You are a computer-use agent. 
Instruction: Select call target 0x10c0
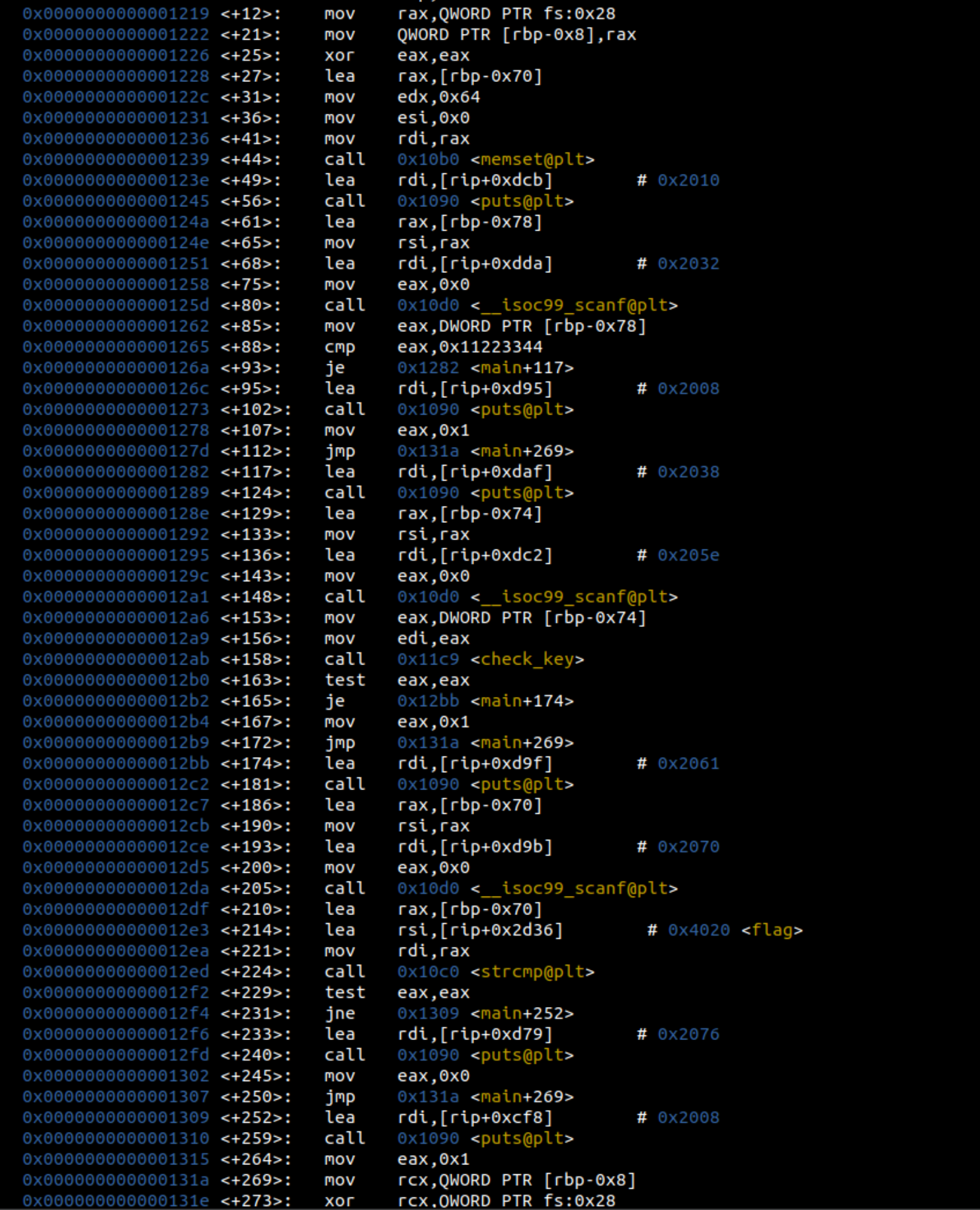[x=428, y=971]
